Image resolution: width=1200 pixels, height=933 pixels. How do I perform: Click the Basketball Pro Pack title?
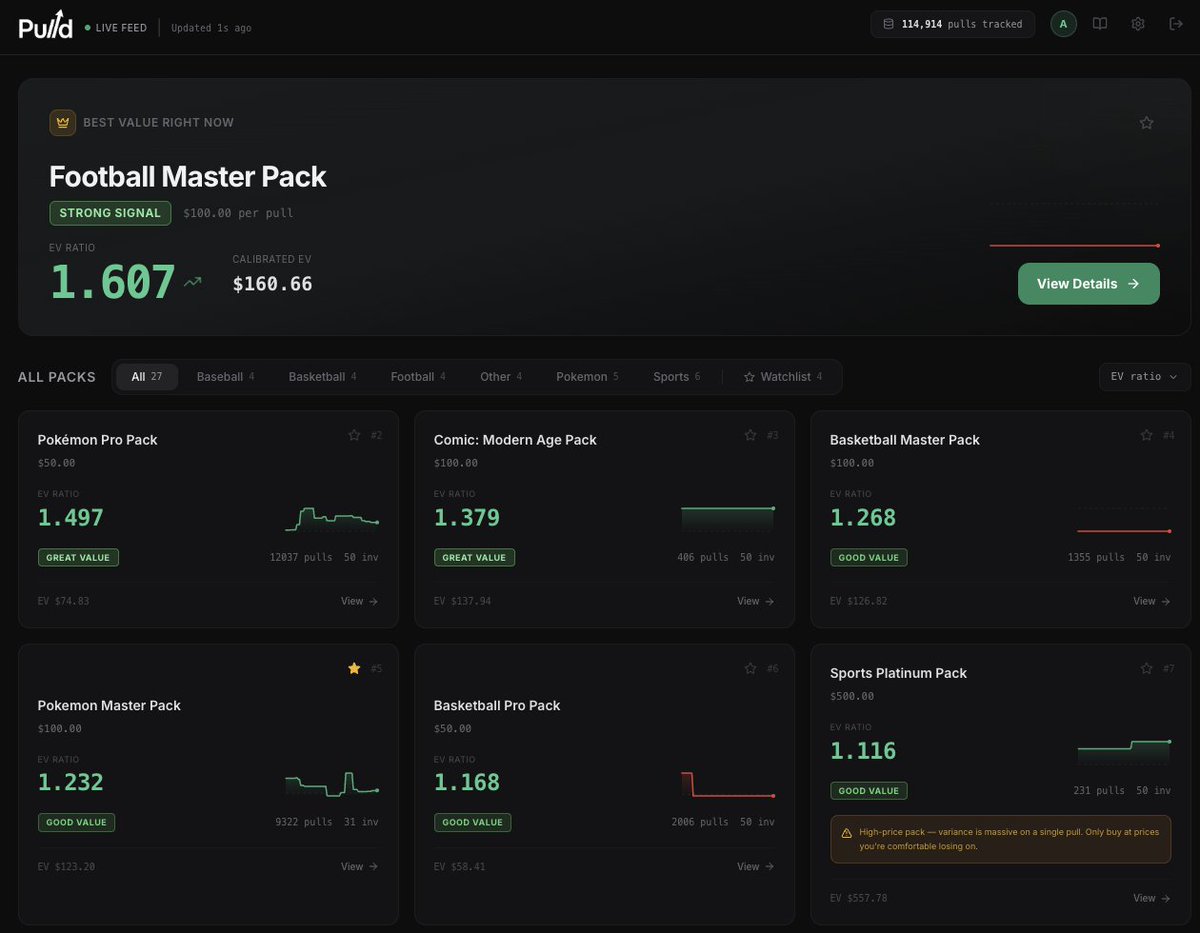click(x=497, y=705)
